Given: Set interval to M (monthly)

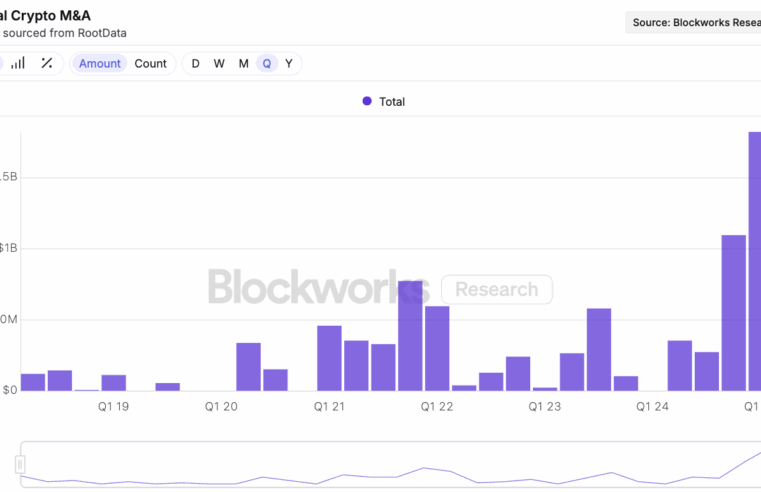Looking at the screenshot, I should (x=244, y=64).
